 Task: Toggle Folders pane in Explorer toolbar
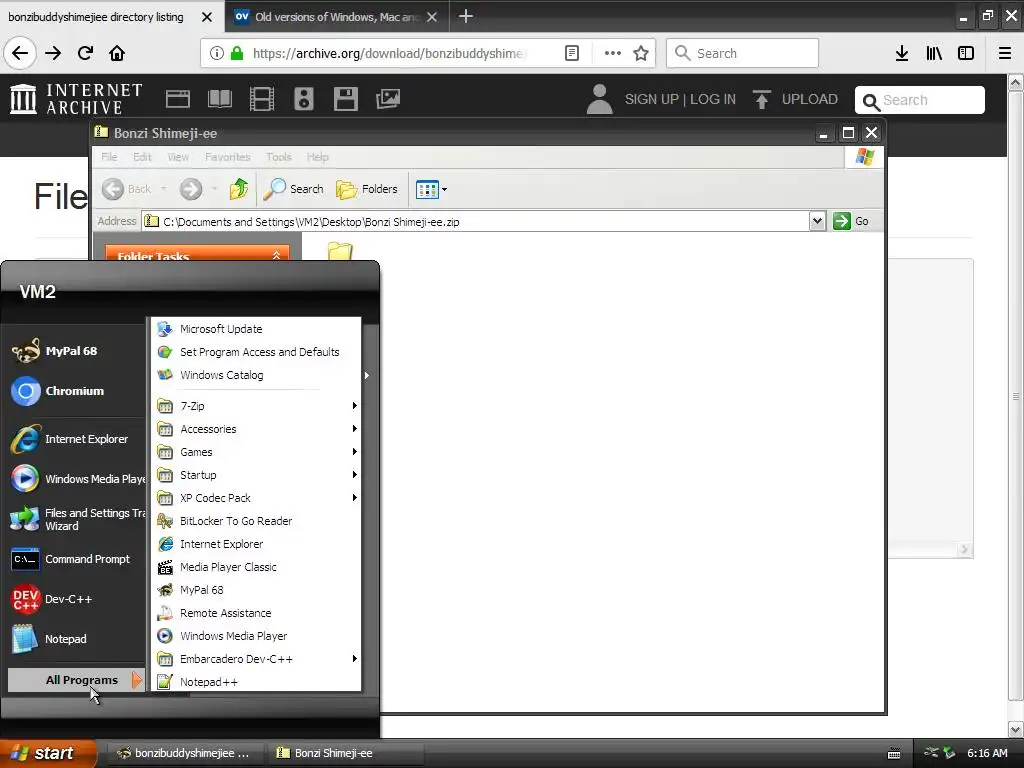(366, 189)
